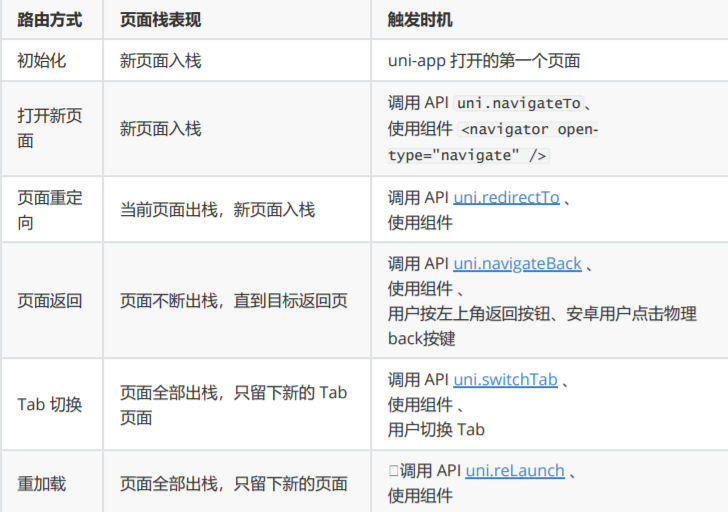Screen dimensions: 728x512
Task: Click 使用组件 text in 页面重定向 row
Action: click(x=420, y=223)
